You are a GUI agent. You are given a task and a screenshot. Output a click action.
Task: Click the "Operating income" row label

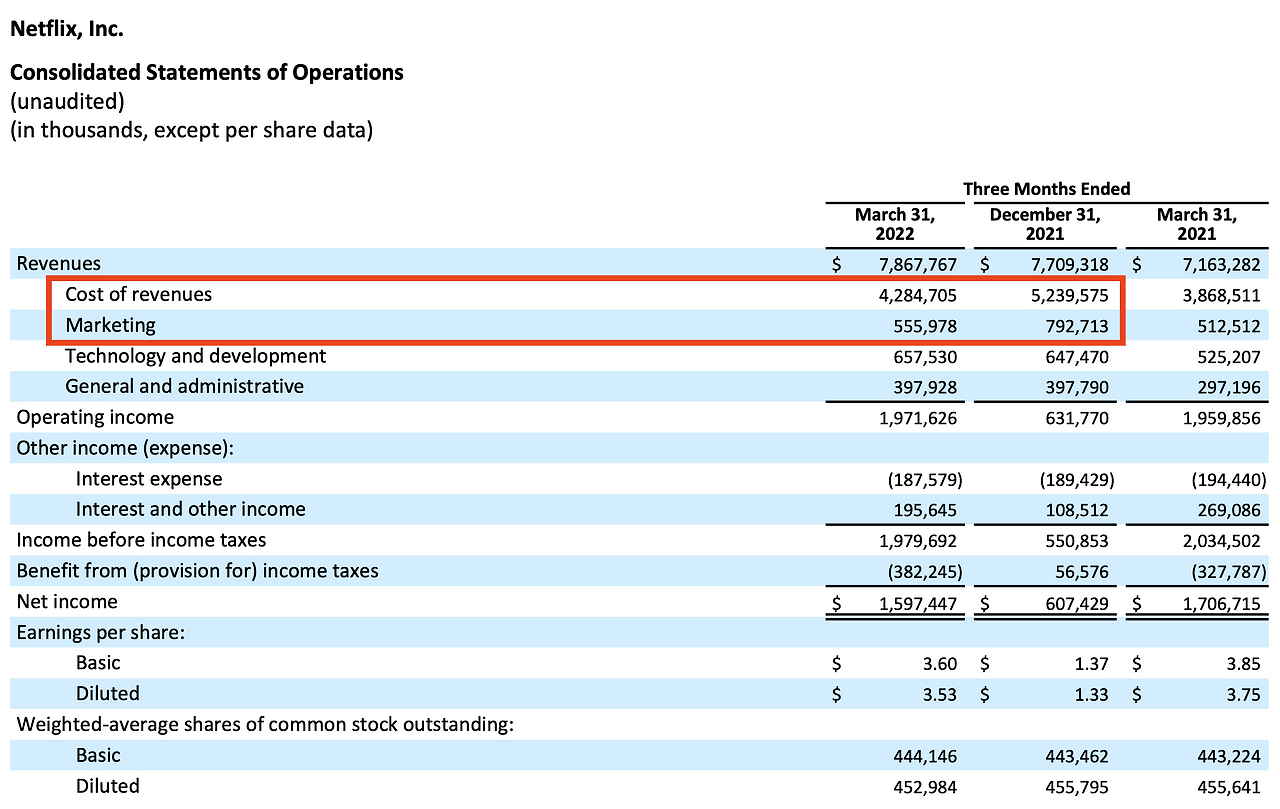click(95, 417)
